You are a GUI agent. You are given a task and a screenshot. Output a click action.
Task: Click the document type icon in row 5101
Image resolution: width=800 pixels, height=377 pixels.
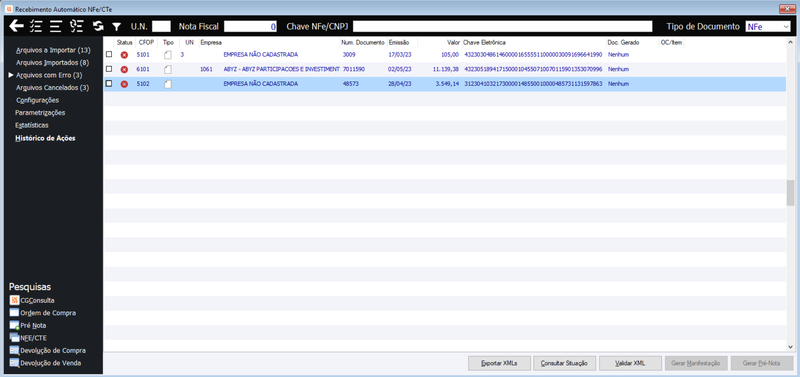coord(168,55)
